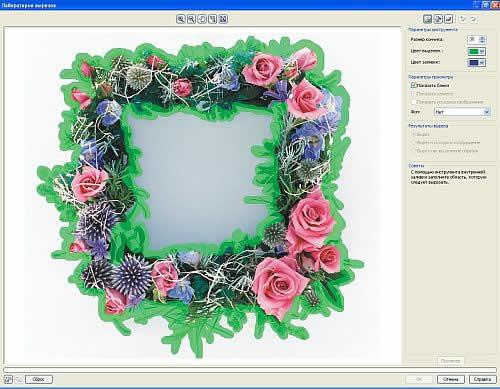Click the Справка help button
Image resolution: width=500 pixels, height=389 pixels.
pyautogui.click(x=482, y=379)
